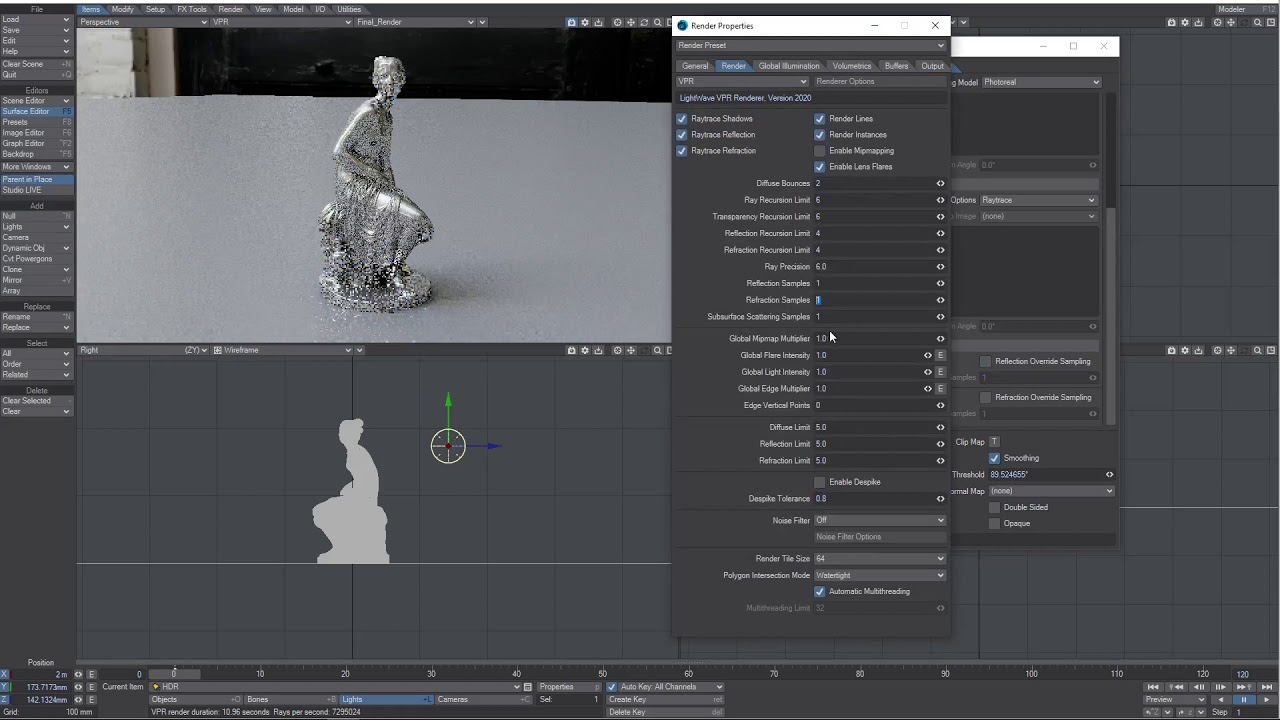
Task: Click the zoom magnifier in the top viewport header
Action: (x=658, y=22)
